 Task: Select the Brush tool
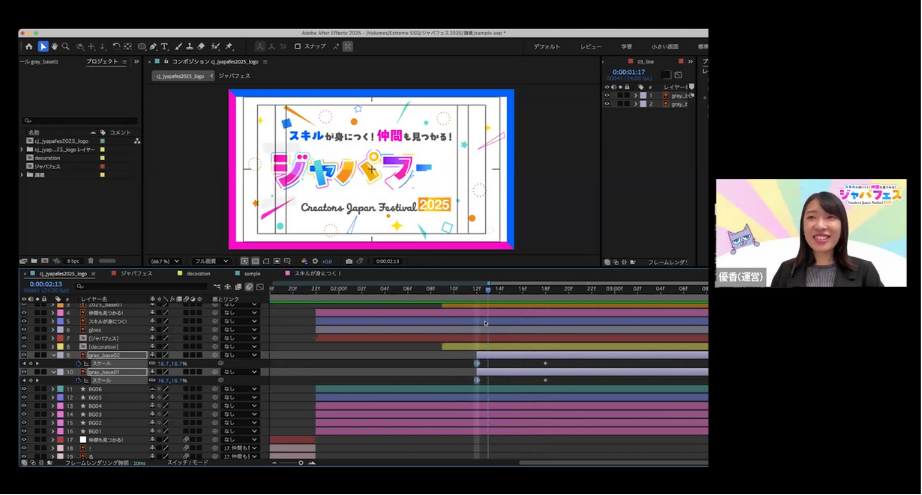179,46
